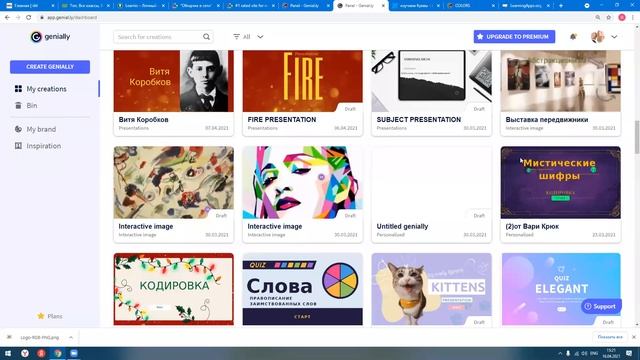Open the Chrome profile icon
Viewport: 640px width, 360px height.
click(x=622, y=18)
